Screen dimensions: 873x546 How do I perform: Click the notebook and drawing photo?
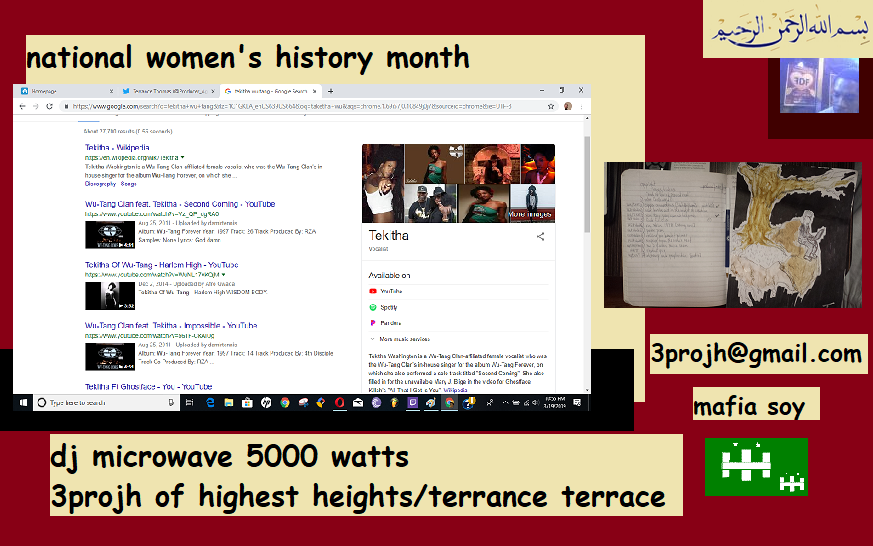tap(733, 235)
